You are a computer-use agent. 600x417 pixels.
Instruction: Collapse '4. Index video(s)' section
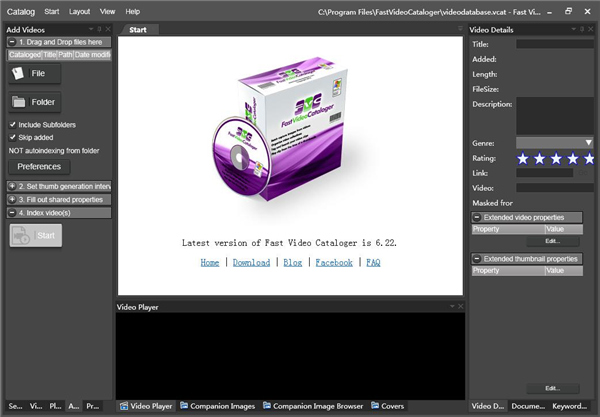[12, 213]
